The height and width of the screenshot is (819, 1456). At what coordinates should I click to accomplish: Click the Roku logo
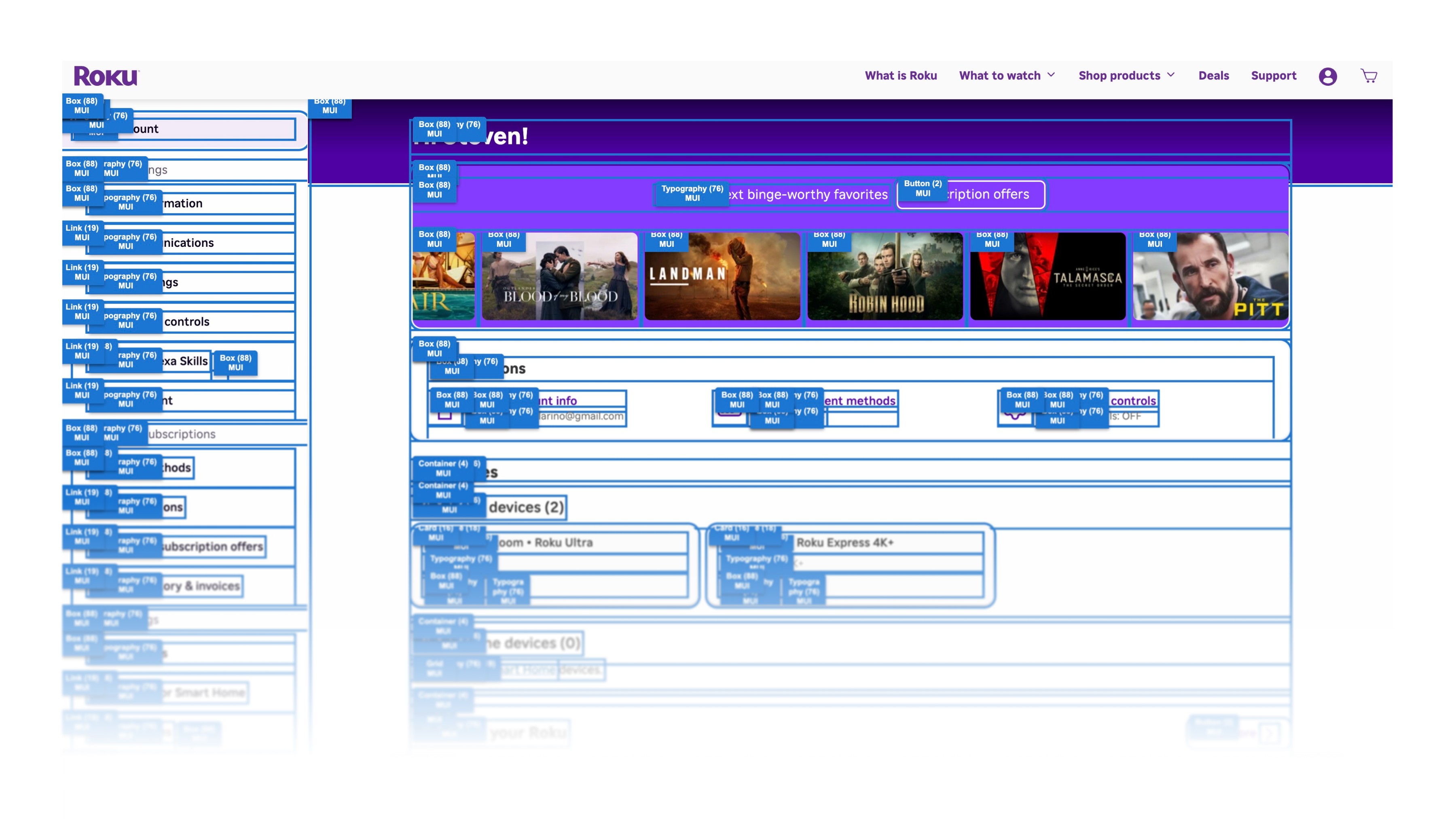pyautogui.click(x=106, y=76)
